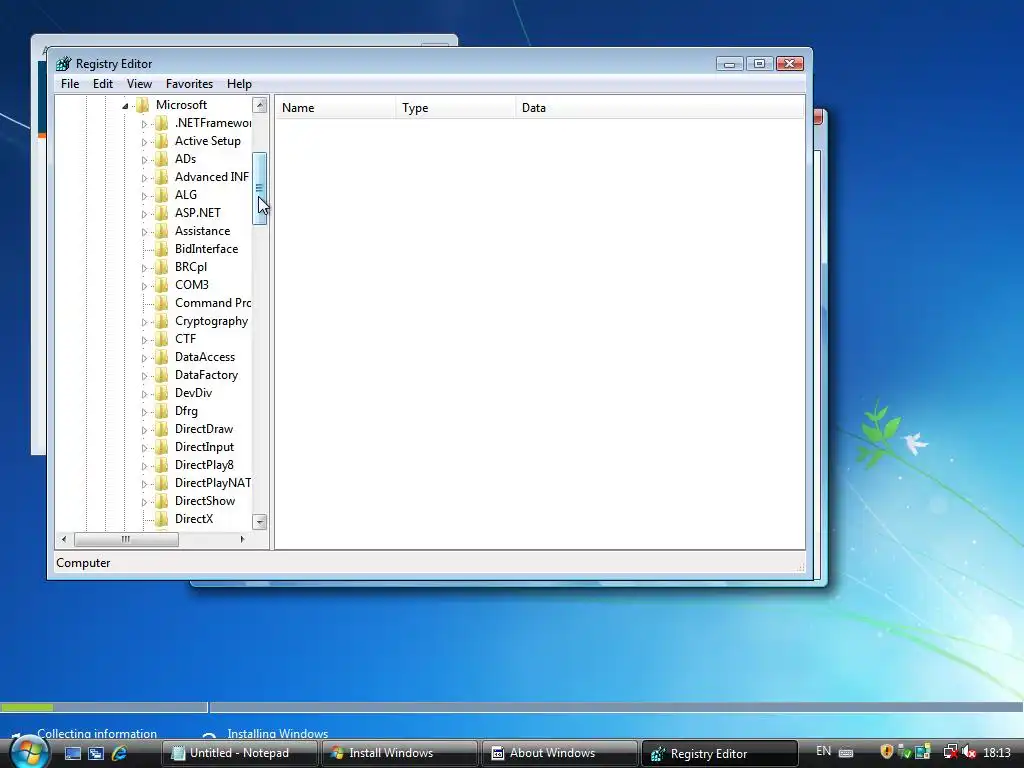
Task: Expand the ADs key
Action: 144,160
